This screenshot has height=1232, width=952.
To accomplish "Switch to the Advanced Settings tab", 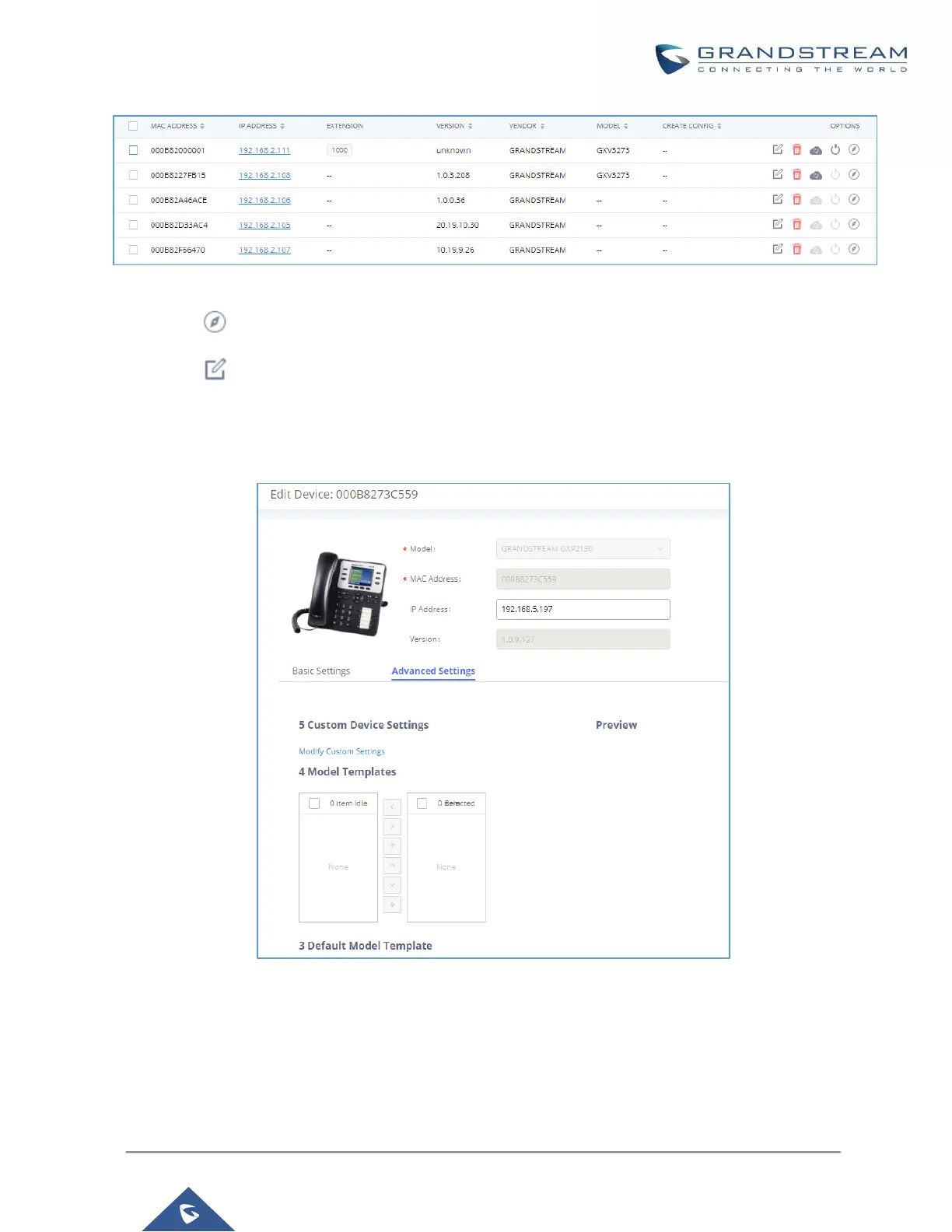I will pyautogui.click(x=433, y=671).
